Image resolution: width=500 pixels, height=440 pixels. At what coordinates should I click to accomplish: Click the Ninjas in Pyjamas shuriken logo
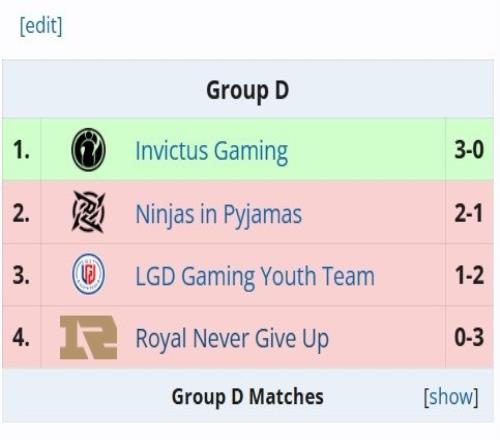(88, 212)
